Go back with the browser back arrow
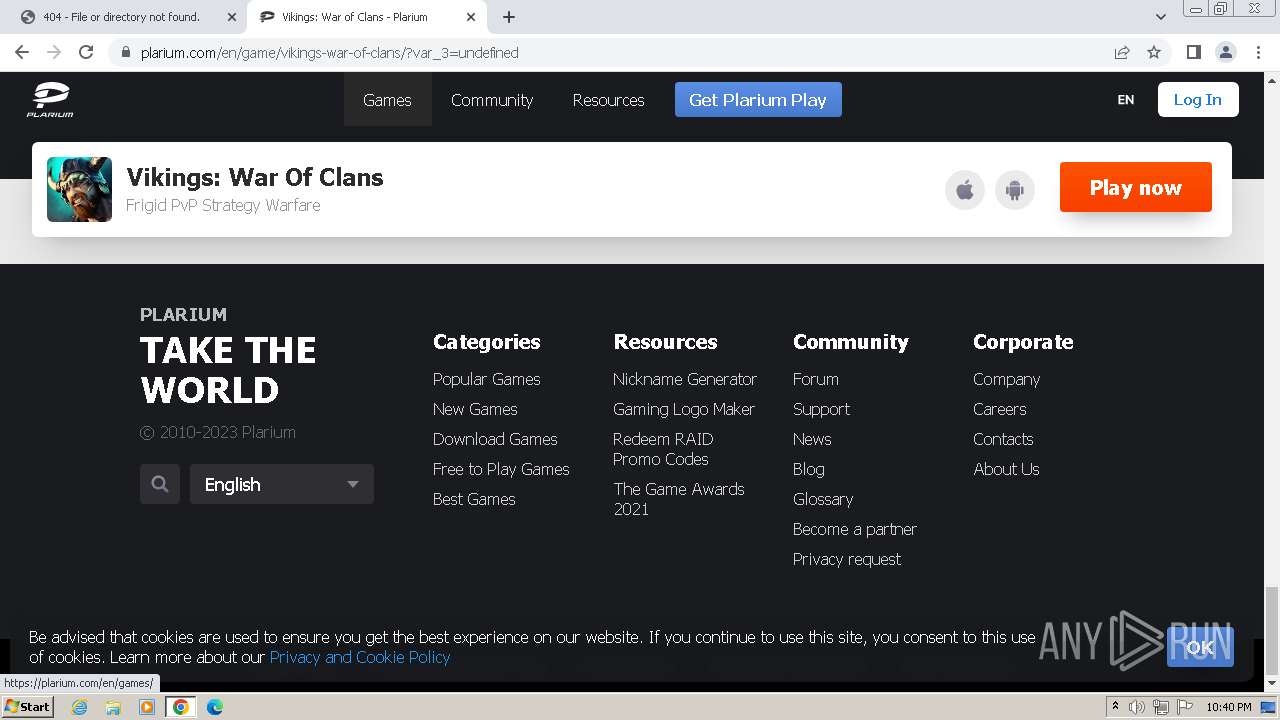This screenshot has height=720, width=1280. click(x=22, y=52)
